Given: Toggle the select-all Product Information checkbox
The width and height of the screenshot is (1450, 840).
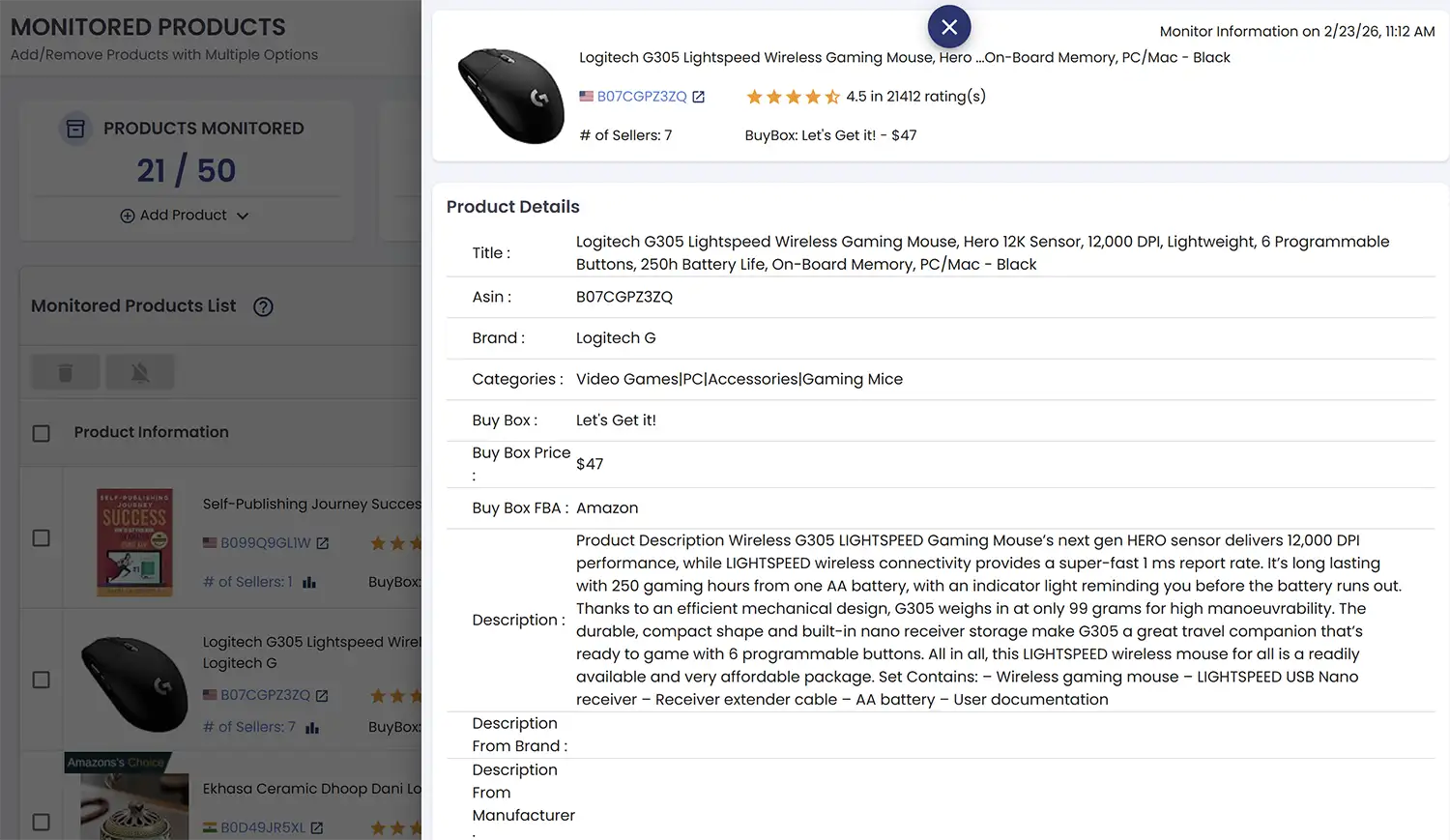Looking at the screenshot, I should pos(42,433).
